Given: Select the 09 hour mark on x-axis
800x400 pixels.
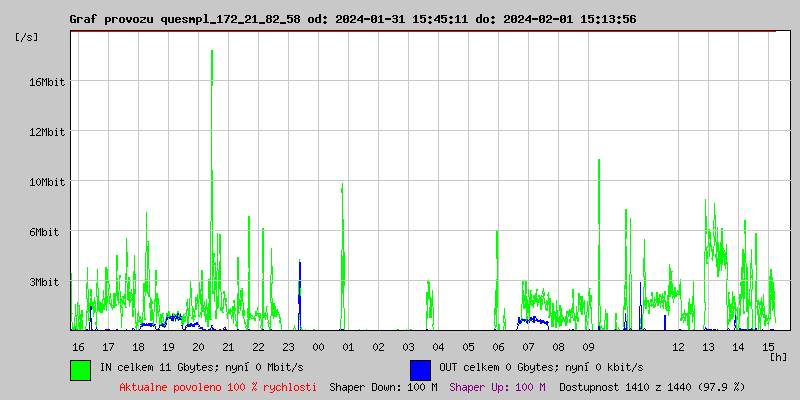Looking at the screenshot, I should (588, 346).
